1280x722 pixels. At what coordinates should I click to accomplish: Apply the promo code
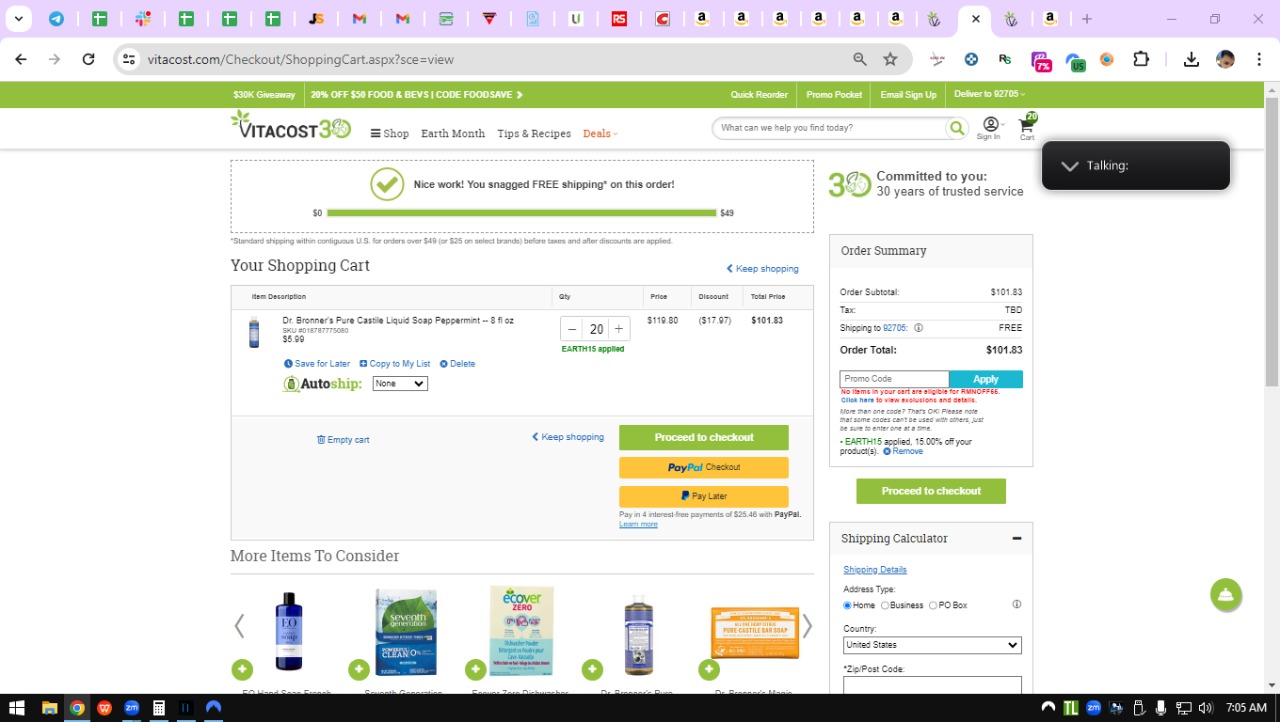[x=986, y=379]
